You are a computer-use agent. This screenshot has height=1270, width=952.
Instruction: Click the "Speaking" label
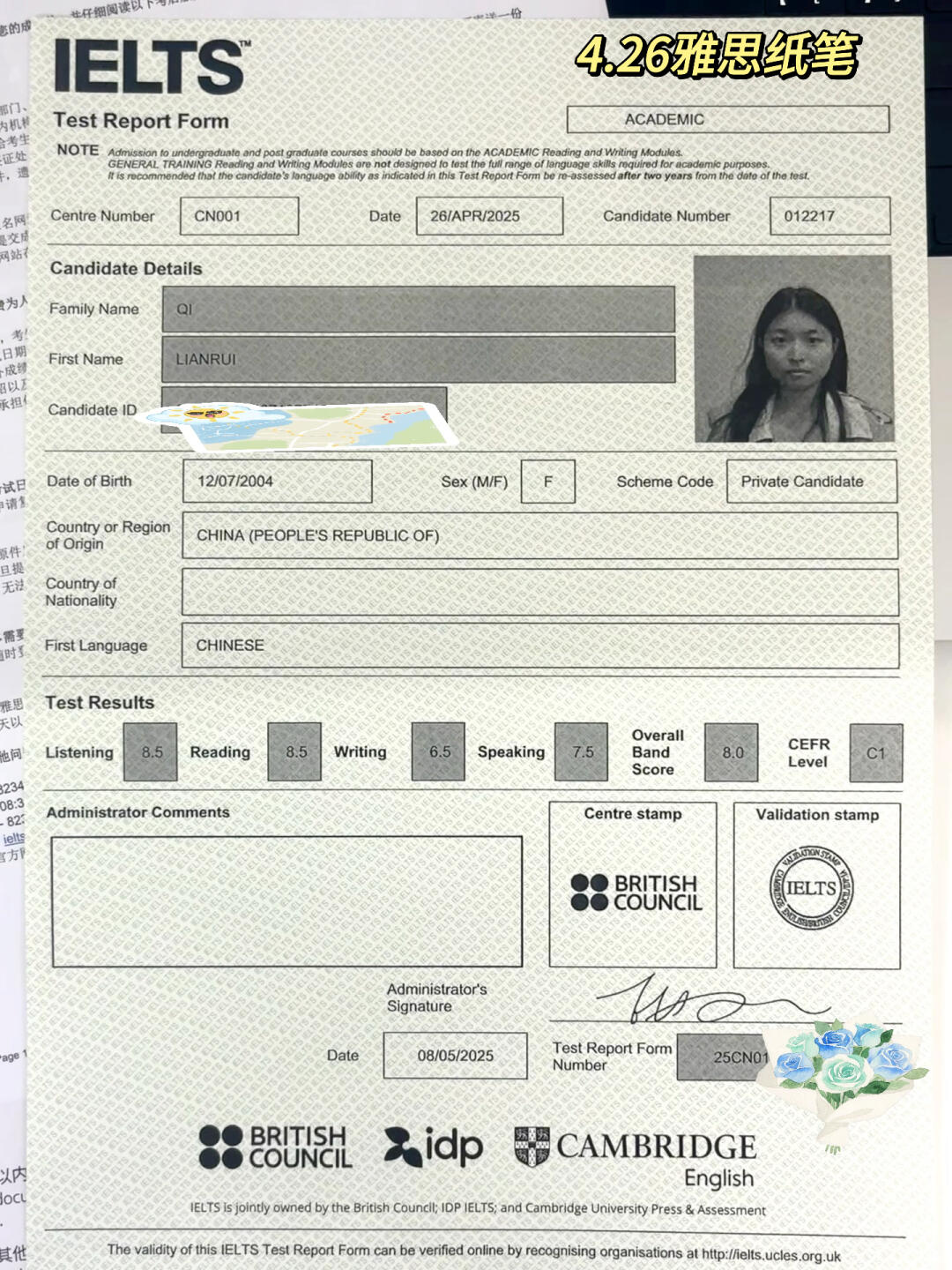(511, 752)
